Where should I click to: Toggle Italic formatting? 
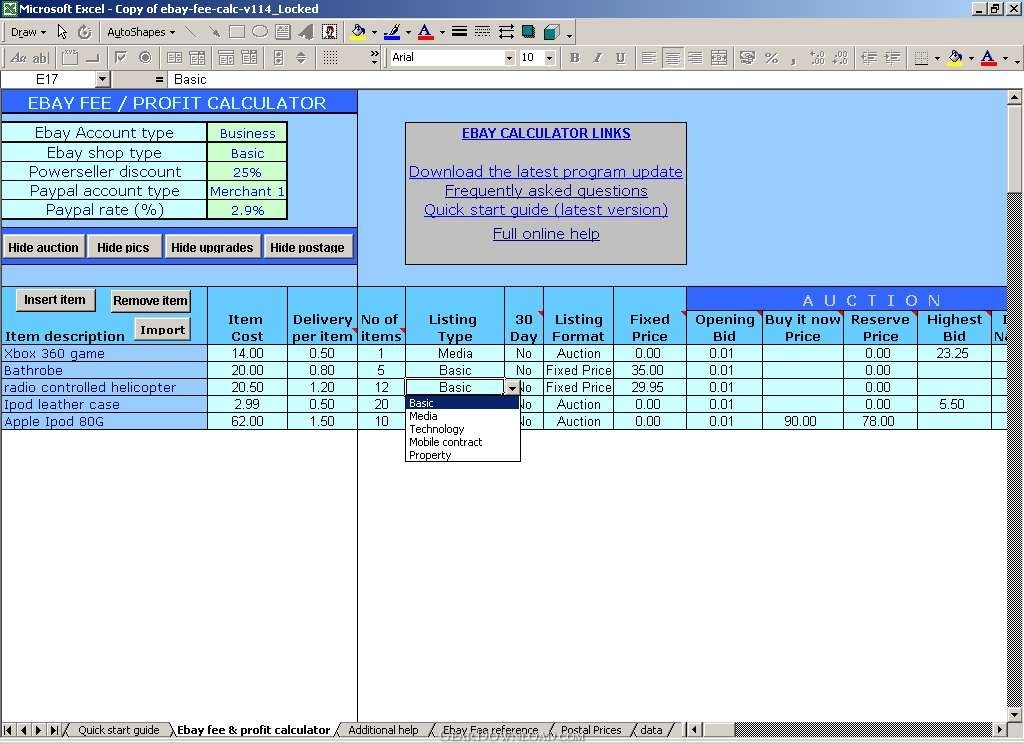(597, 57)
